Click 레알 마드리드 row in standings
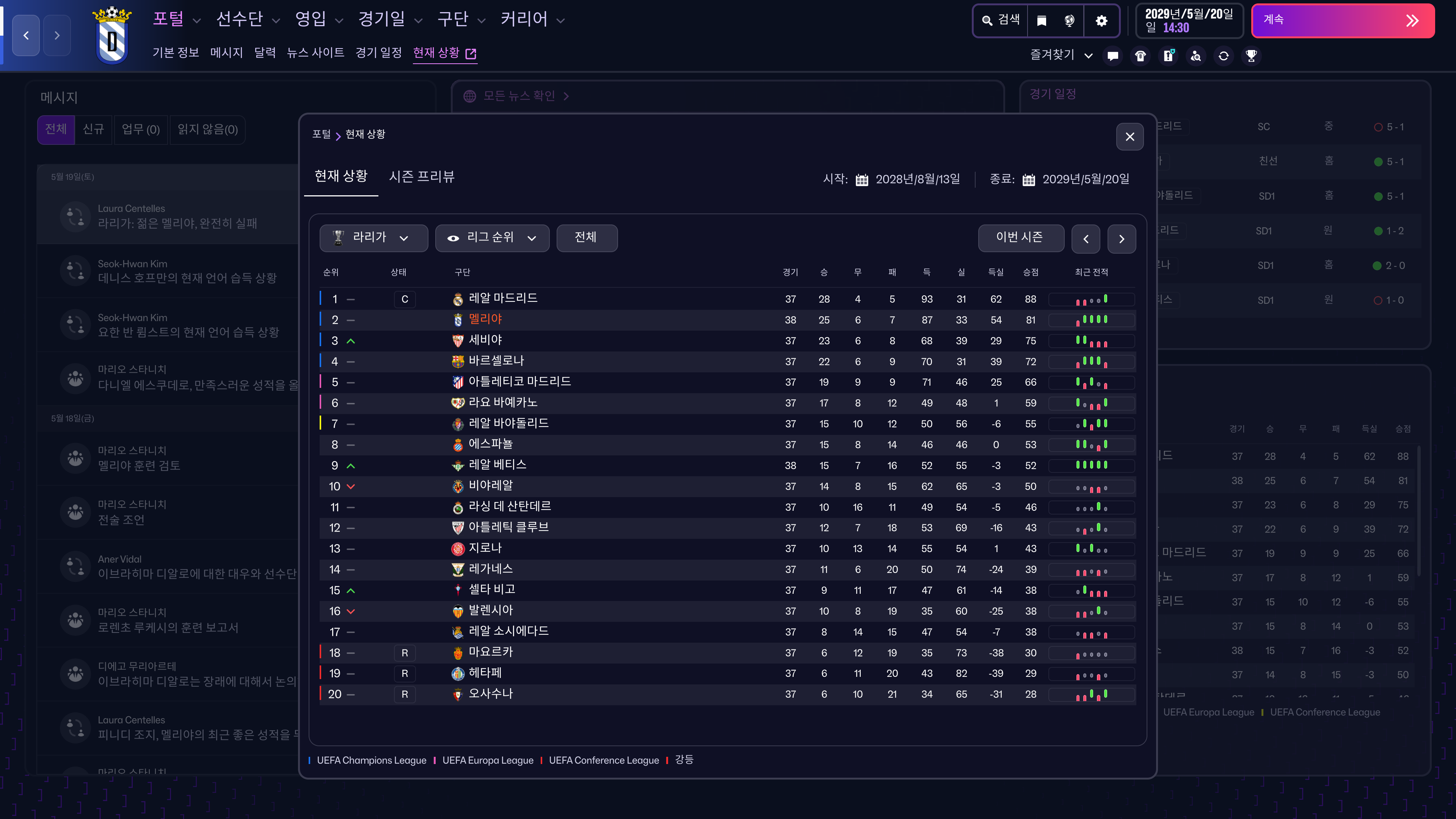Image resolution: width=1456 pixels, height=819 pixels. (503, 298)
